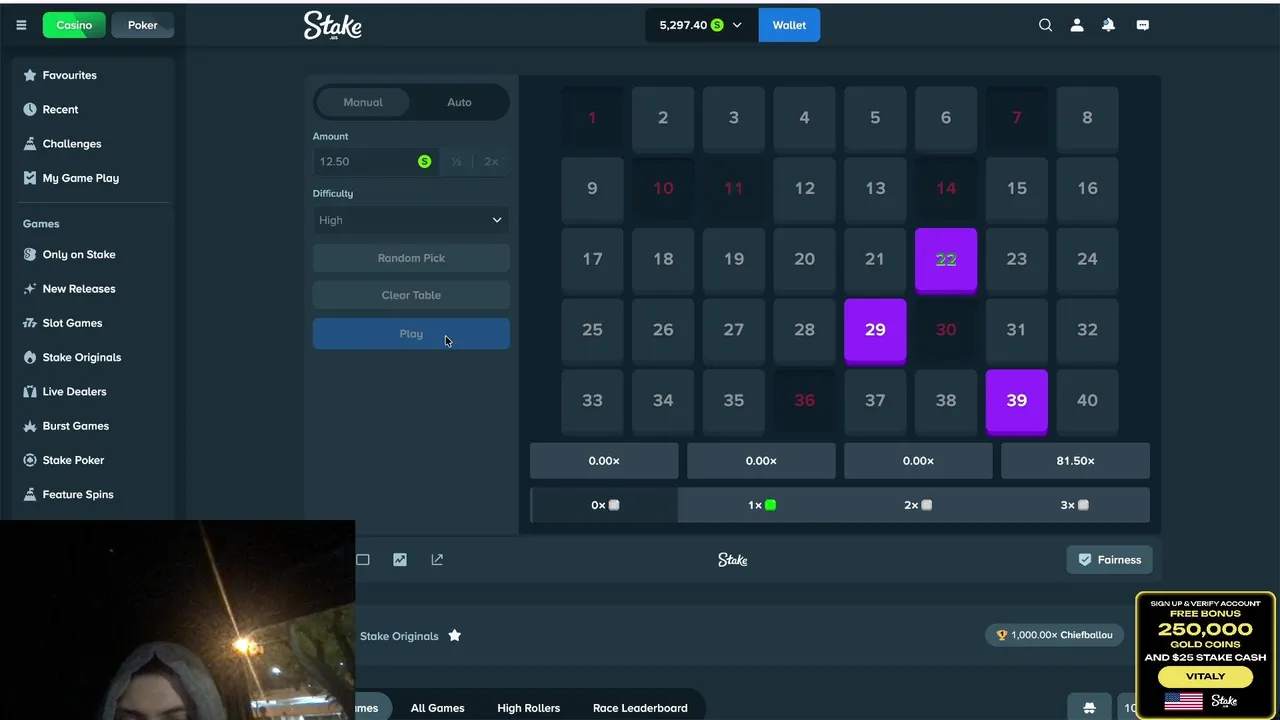
Task: Open the search magnifier icon
Action: (1045, 25)
